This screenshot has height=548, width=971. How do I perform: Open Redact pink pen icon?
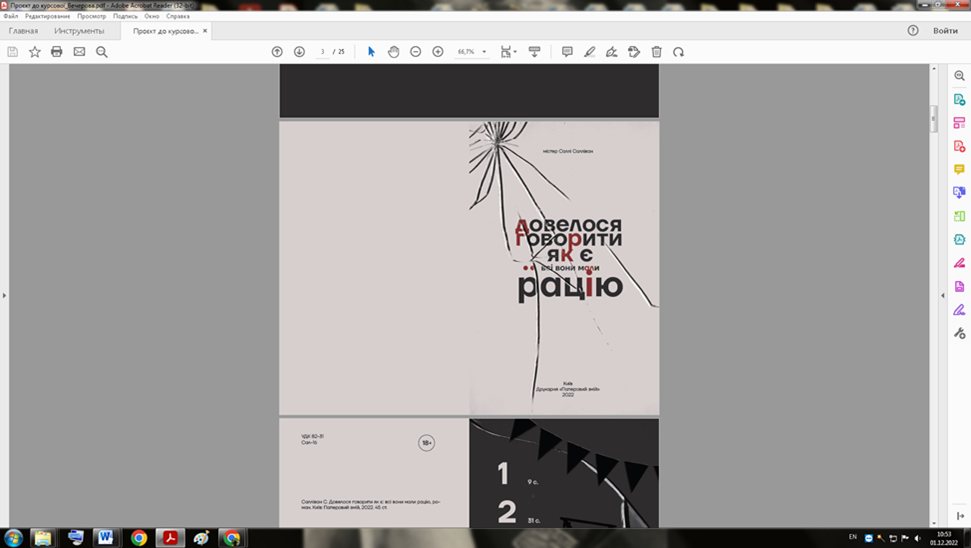959,263
